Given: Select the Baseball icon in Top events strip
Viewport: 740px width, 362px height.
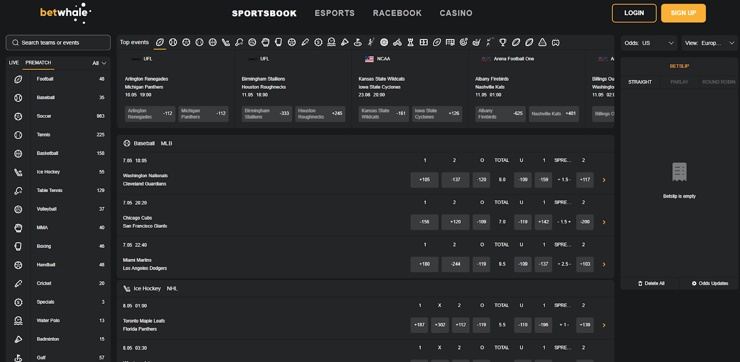Looking at the screenshot, I should coord(173,42).
